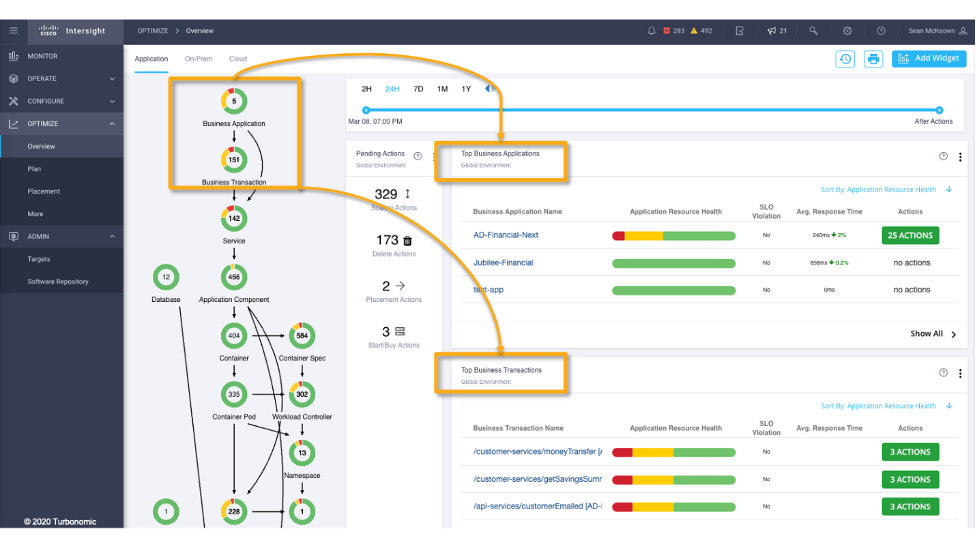Open the AD-Financial-Next application link

506,235
